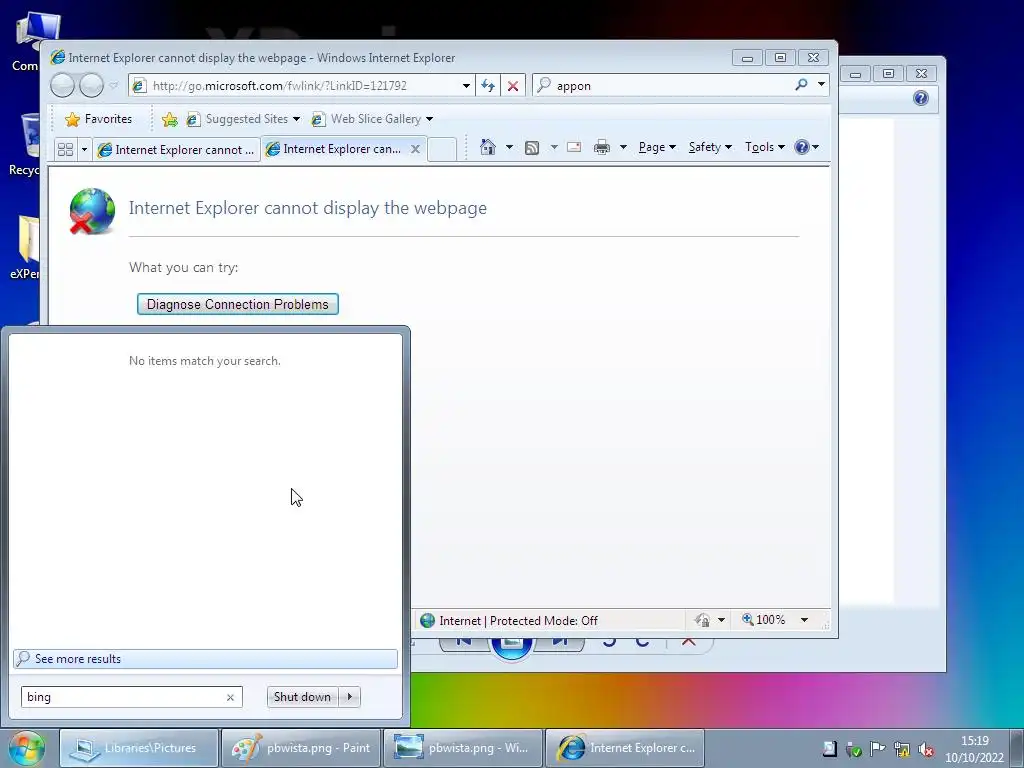Click the Favorites star button
This screenshot has width=1024, height=768.
(99, 119)
